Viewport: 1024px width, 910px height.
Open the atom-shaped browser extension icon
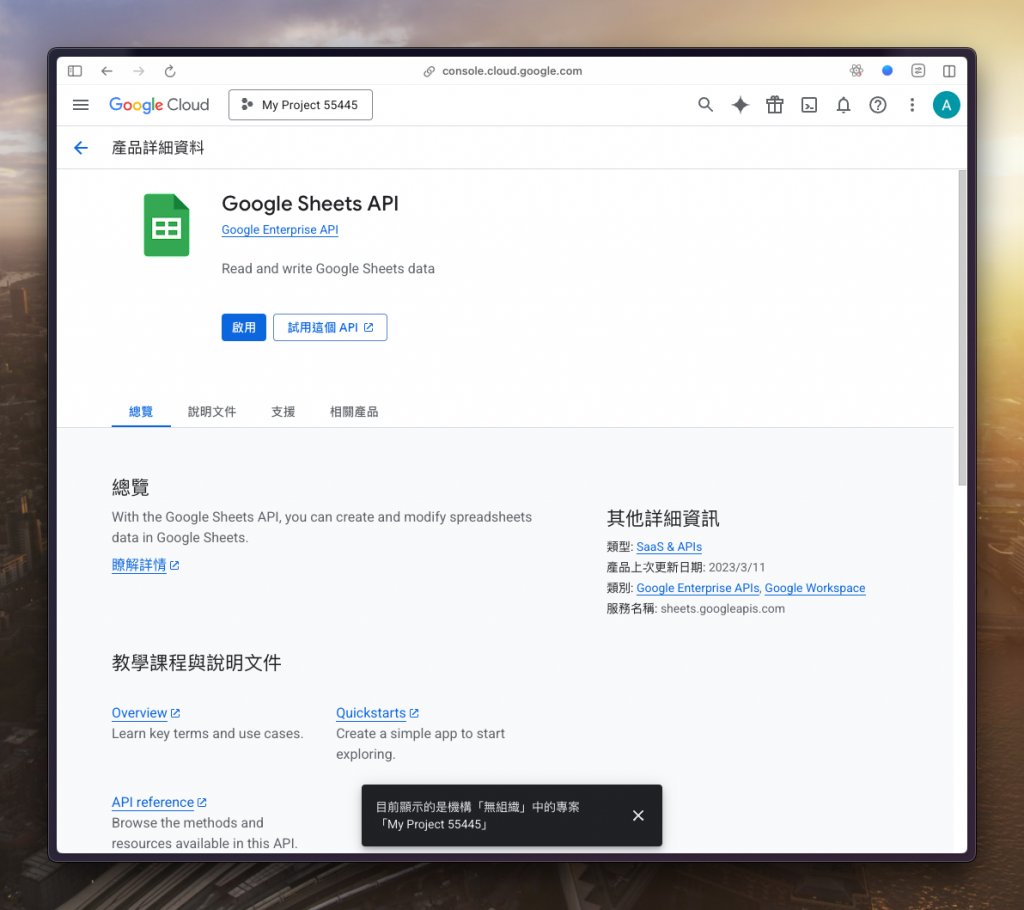coord(856,71)
